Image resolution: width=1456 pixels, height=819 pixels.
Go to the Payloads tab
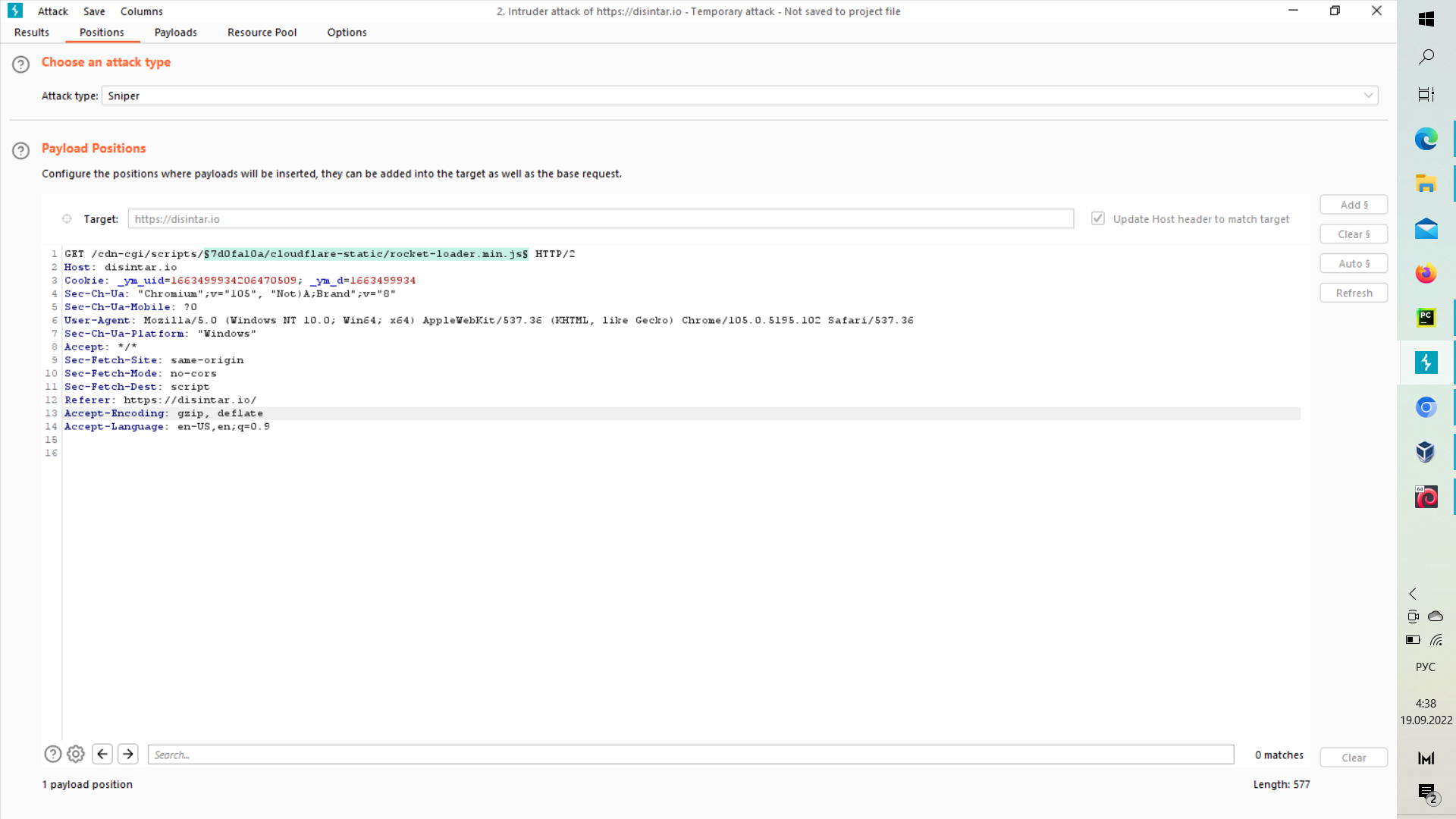176,33
